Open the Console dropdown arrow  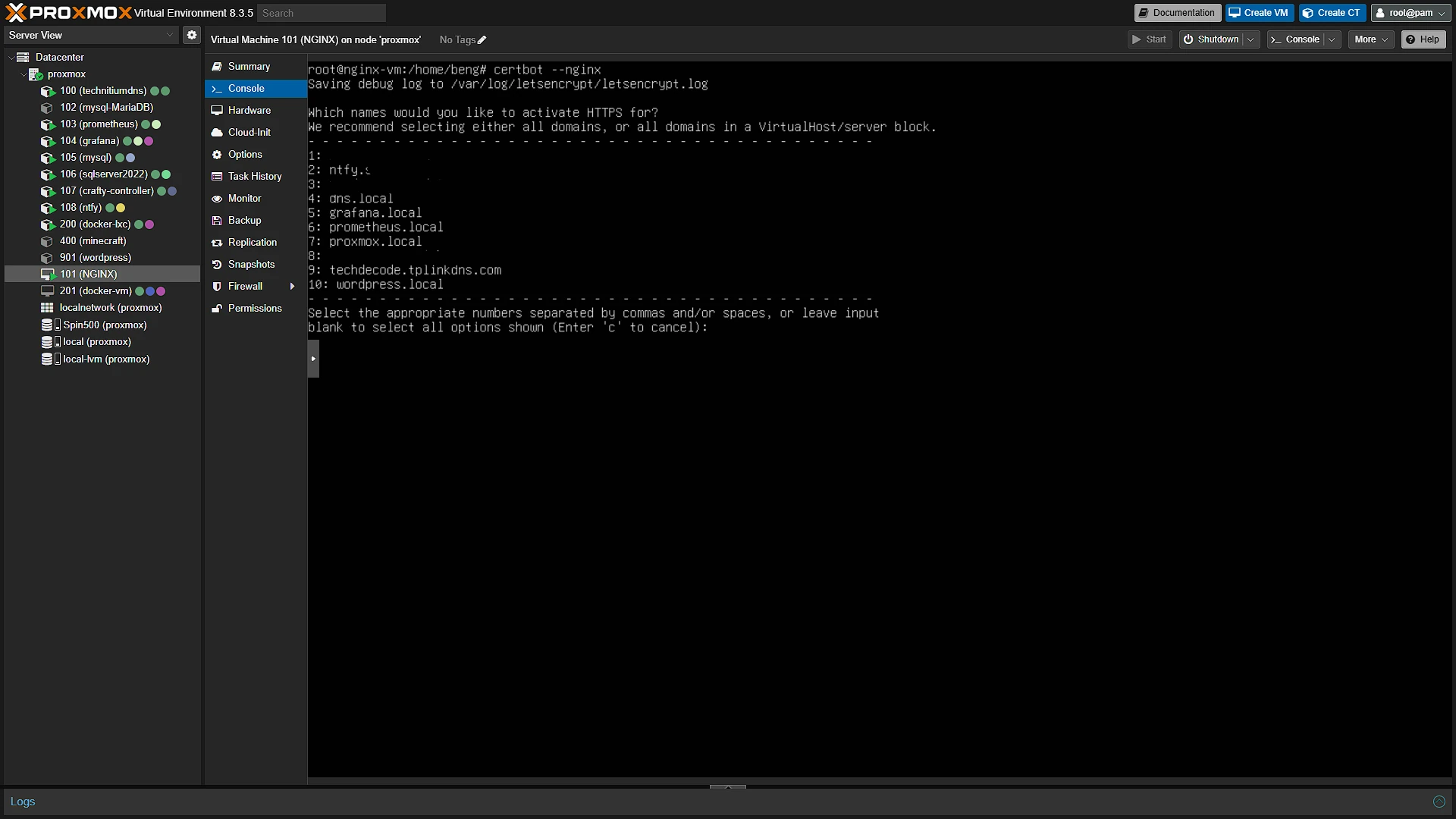coord(1332,39)
